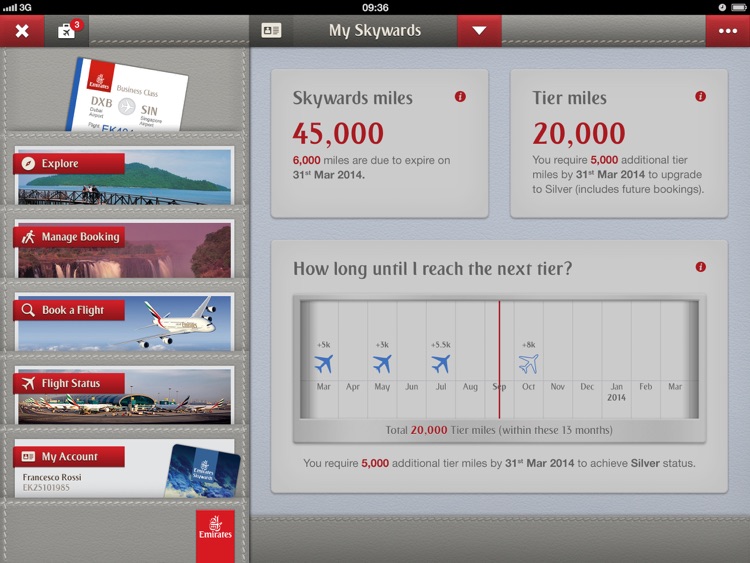This screenshot has width=750, height=563.
Task: Tap the membership card icon beside My Skywards
Action: point(271,31)
